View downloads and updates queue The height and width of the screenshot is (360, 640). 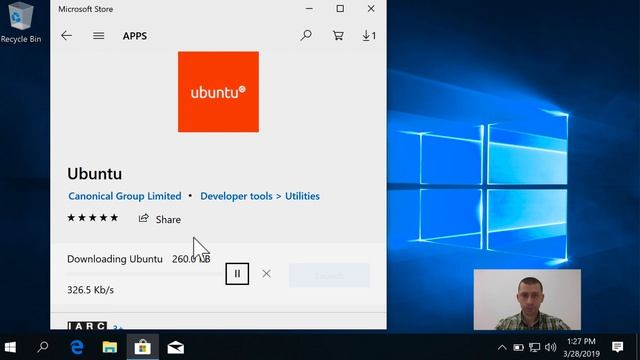tap(369, 36)
